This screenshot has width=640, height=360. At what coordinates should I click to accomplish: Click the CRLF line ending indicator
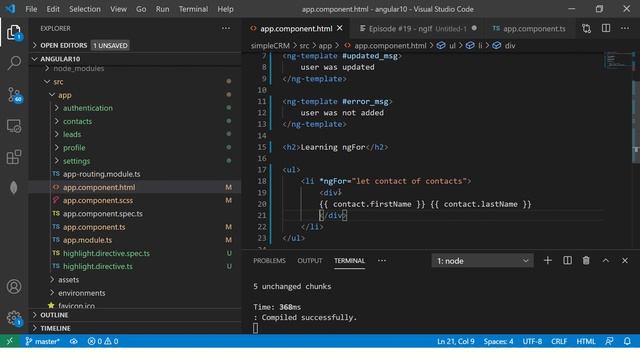(x=559, y=341)
